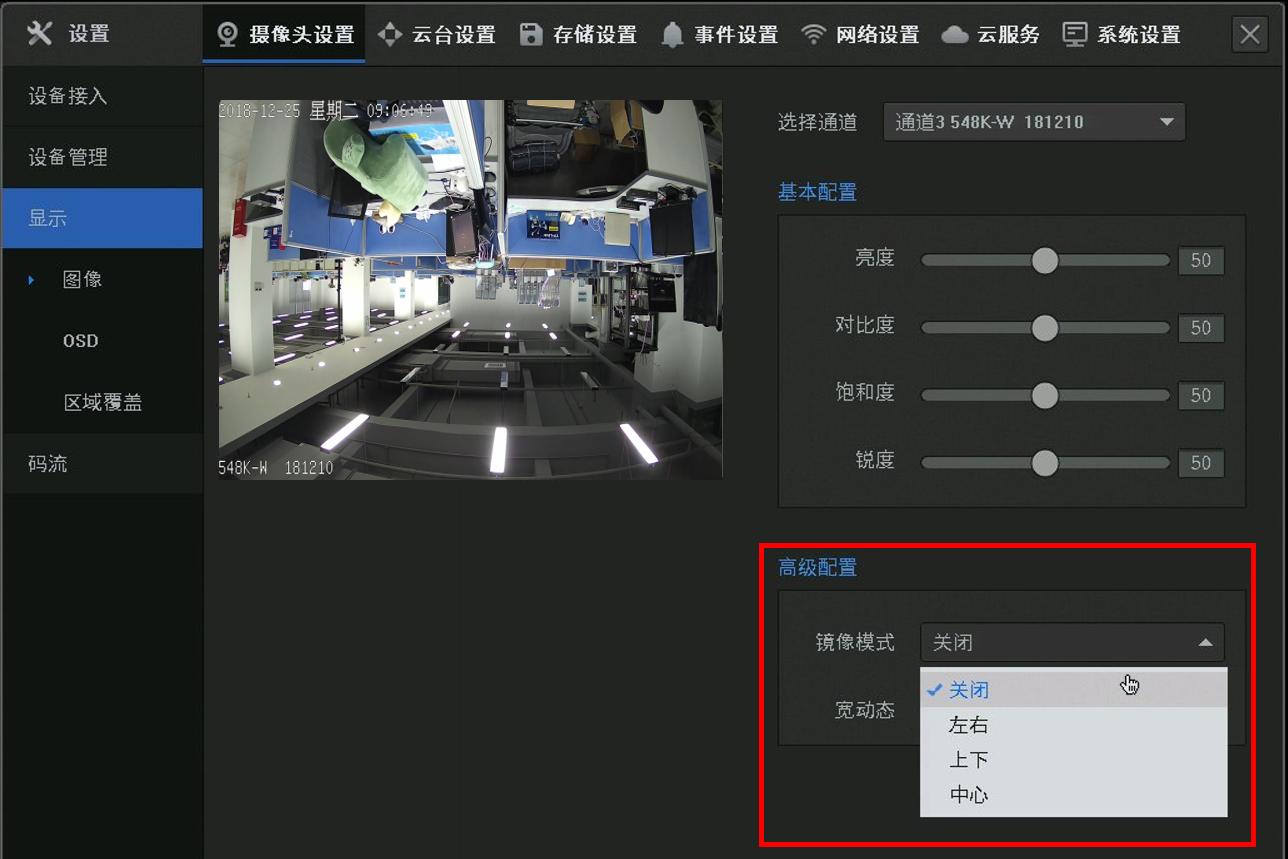Click the wrench settings icon
1288x859 pixels.
[x=40, y=33]
